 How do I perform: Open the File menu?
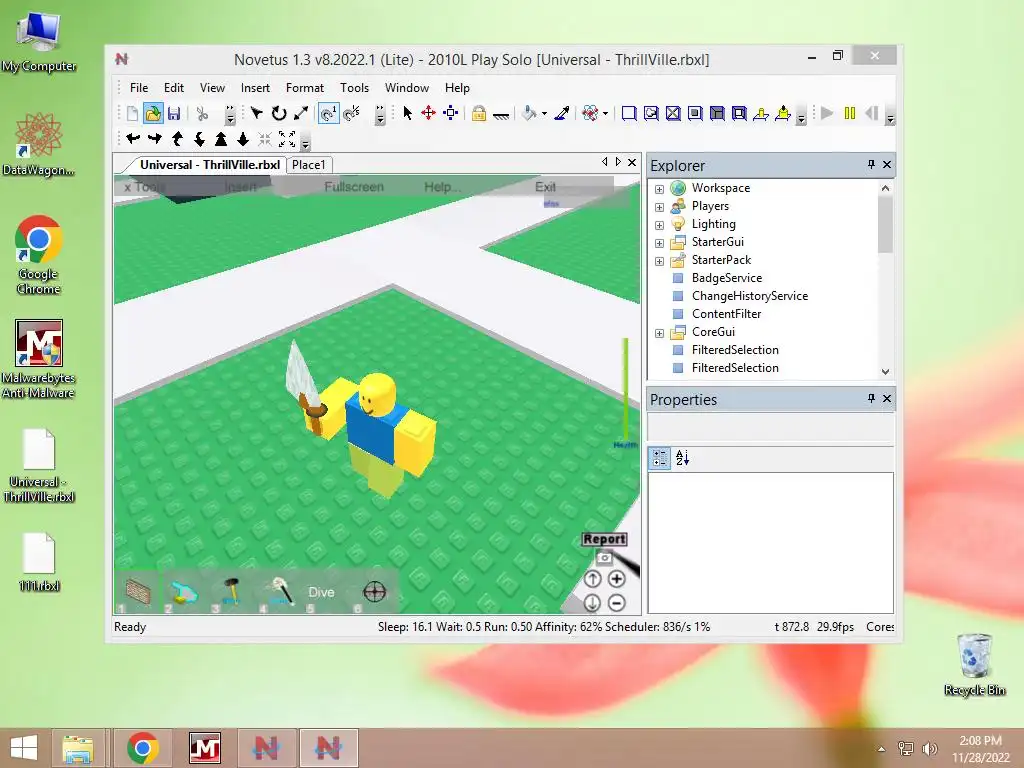tap(138, 88)
